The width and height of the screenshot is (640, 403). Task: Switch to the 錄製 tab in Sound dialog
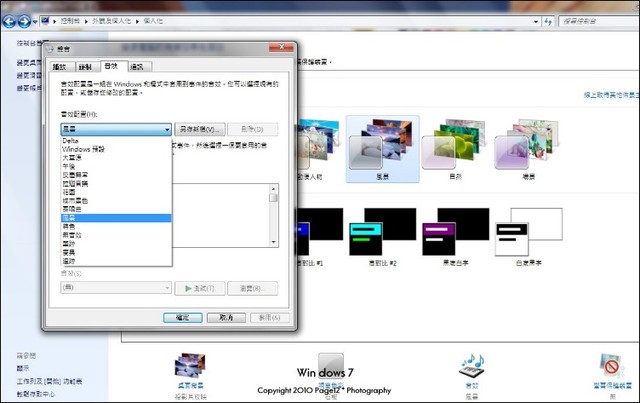[x=88, y=67]
